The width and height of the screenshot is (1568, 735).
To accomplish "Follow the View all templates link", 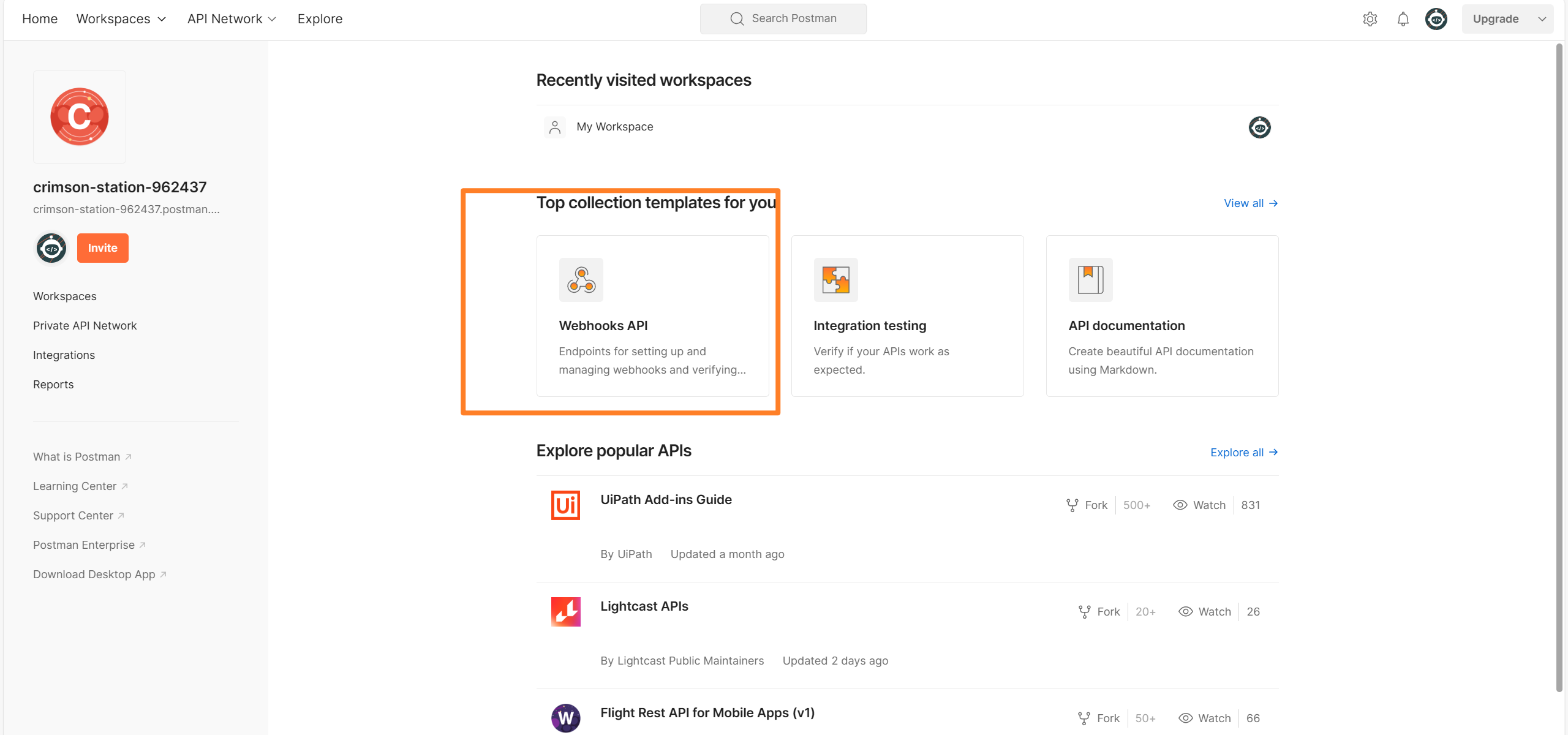I will point(1250,203).
